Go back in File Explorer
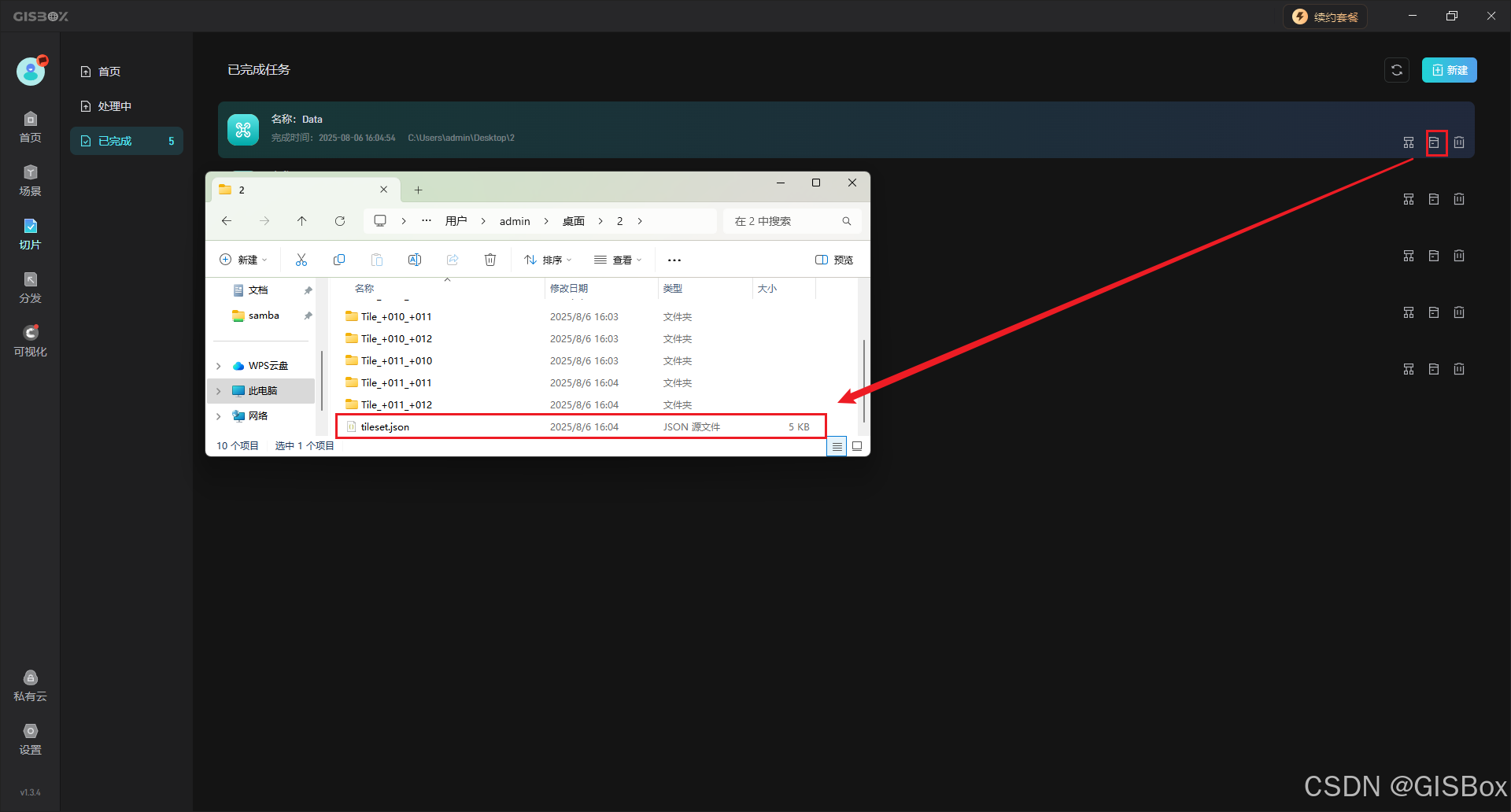This screenshot has width=1511, height=812. point(227,221)
